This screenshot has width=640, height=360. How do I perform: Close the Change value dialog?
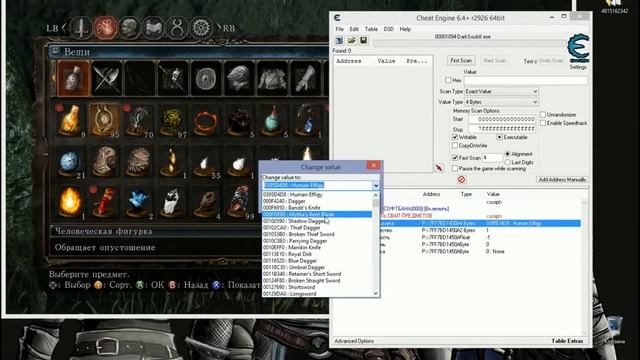click(373, 165)
